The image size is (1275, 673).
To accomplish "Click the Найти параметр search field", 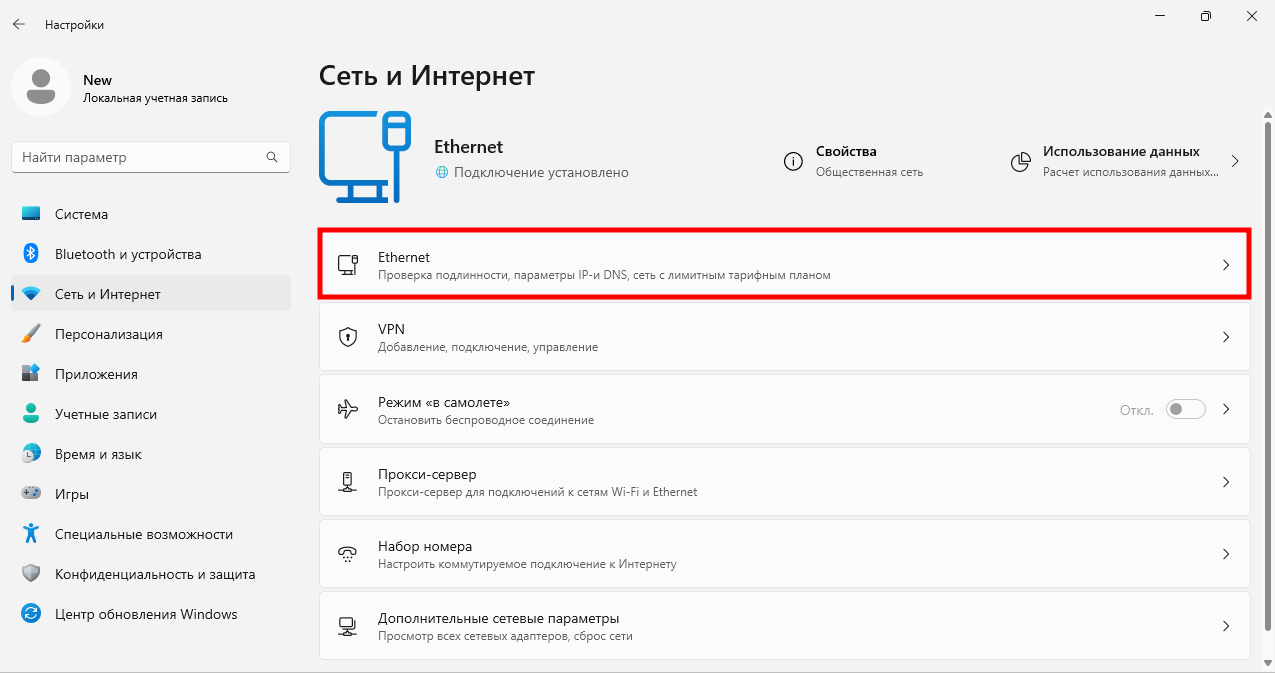I will coord(151,157).
